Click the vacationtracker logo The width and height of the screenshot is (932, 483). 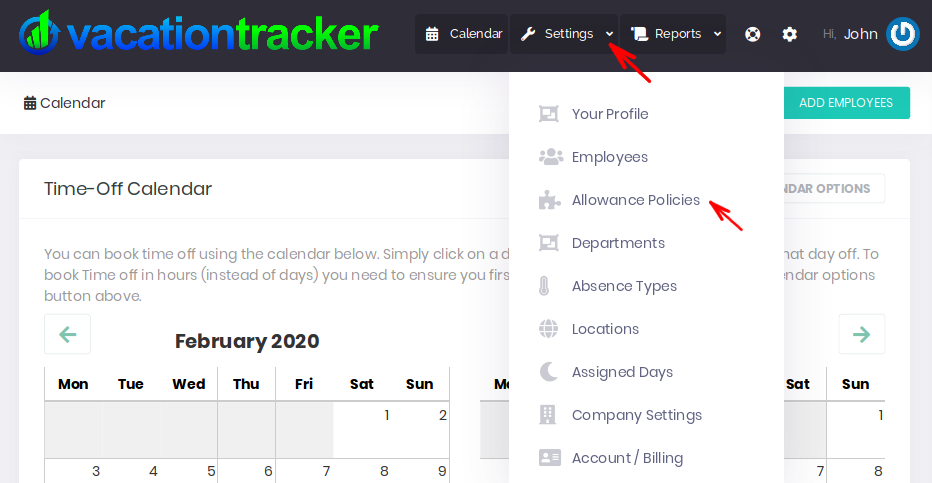click(198, 34)
